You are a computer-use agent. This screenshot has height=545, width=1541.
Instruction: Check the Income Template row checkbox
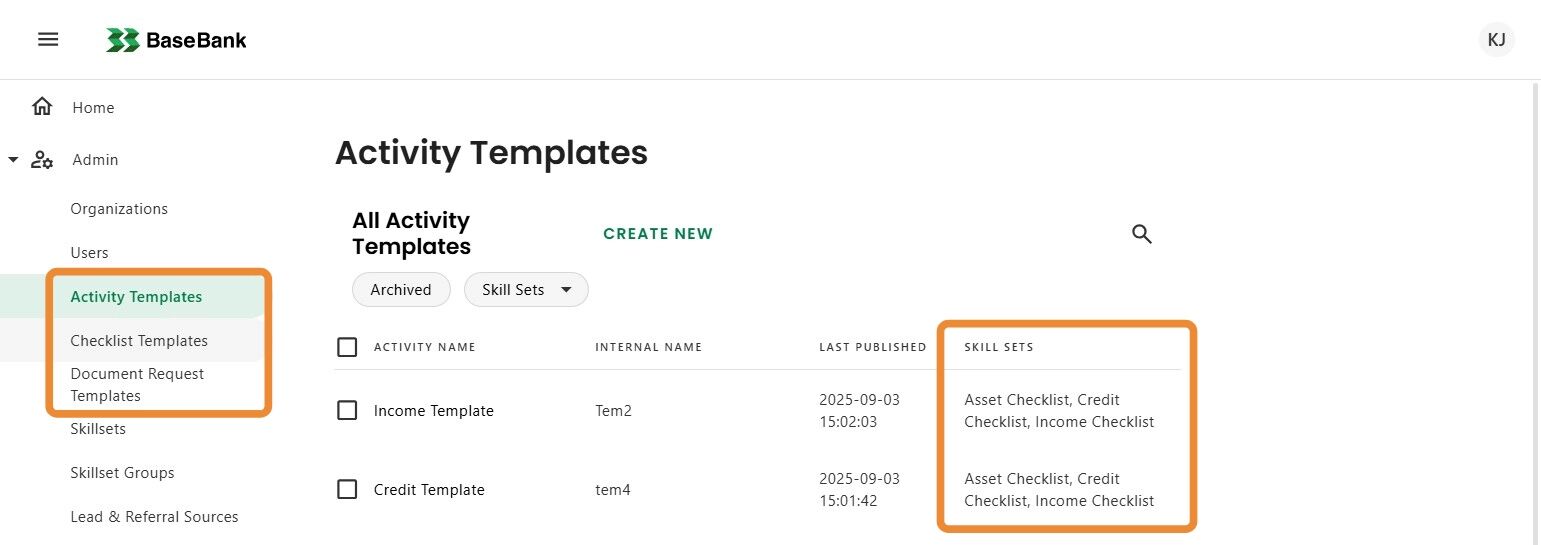pyautogui.click(x=347, y=410)
